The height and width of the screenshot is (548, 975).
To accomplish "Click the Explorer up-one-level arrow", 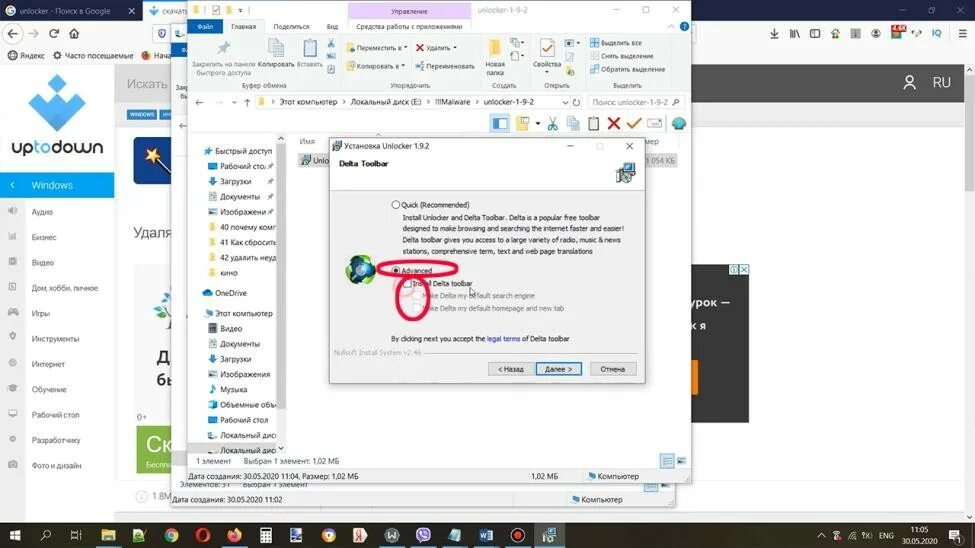I will pyautogui.click(x=247, y=102).
